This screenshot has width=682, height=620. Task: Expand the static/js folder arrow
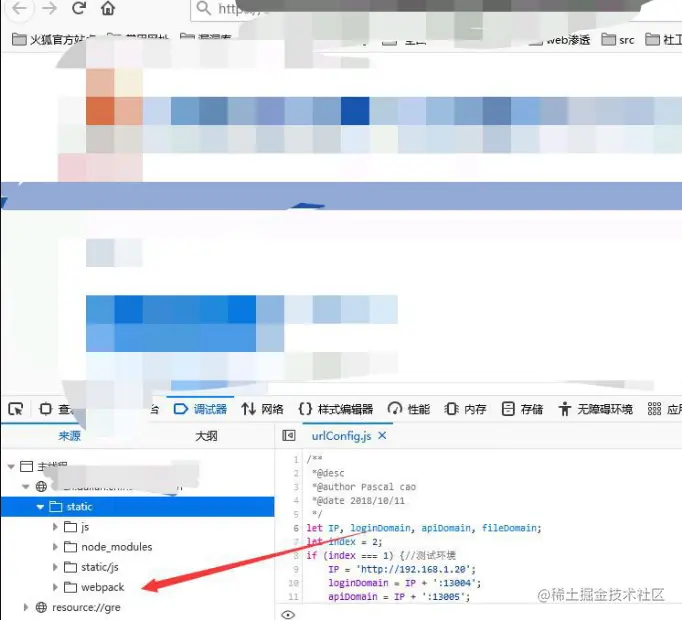pos(55,567)
